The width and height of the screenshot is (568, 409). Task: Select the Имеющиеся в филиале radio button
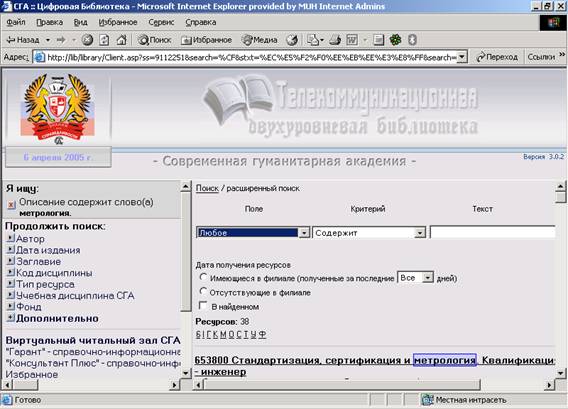pos(203,277)
